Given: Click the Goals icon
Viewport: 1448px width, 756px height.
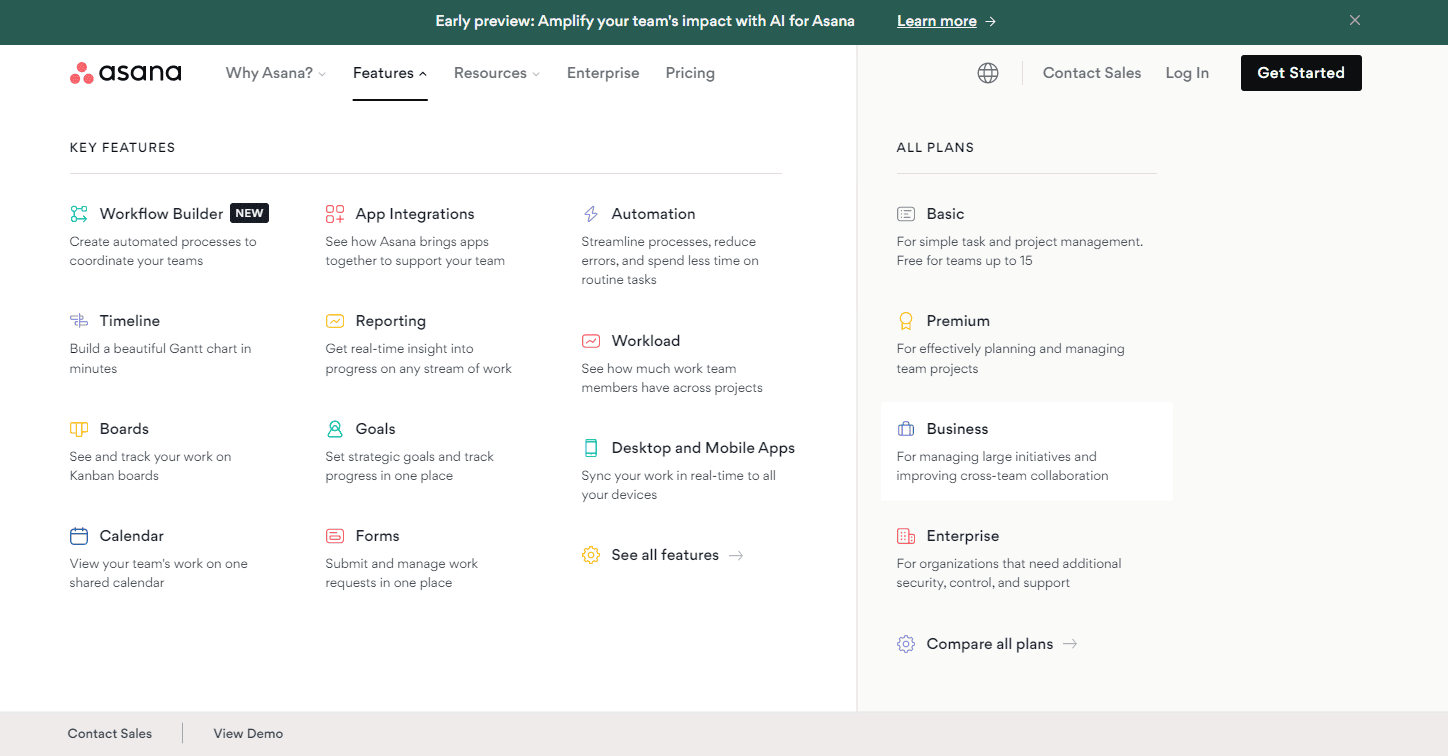Looking at the screenshot, I should coord(335,429).
